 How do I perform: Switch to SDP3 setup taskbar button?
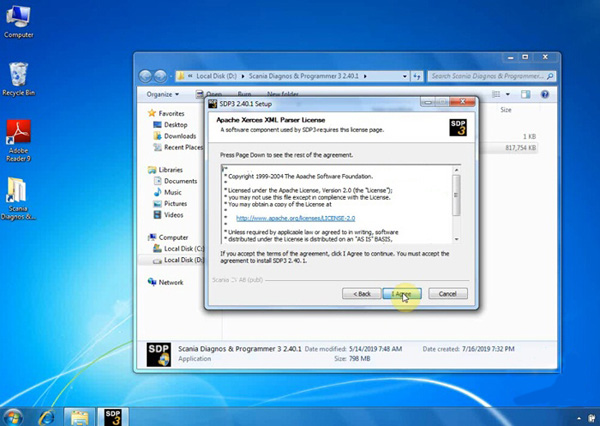pos(113,417)
